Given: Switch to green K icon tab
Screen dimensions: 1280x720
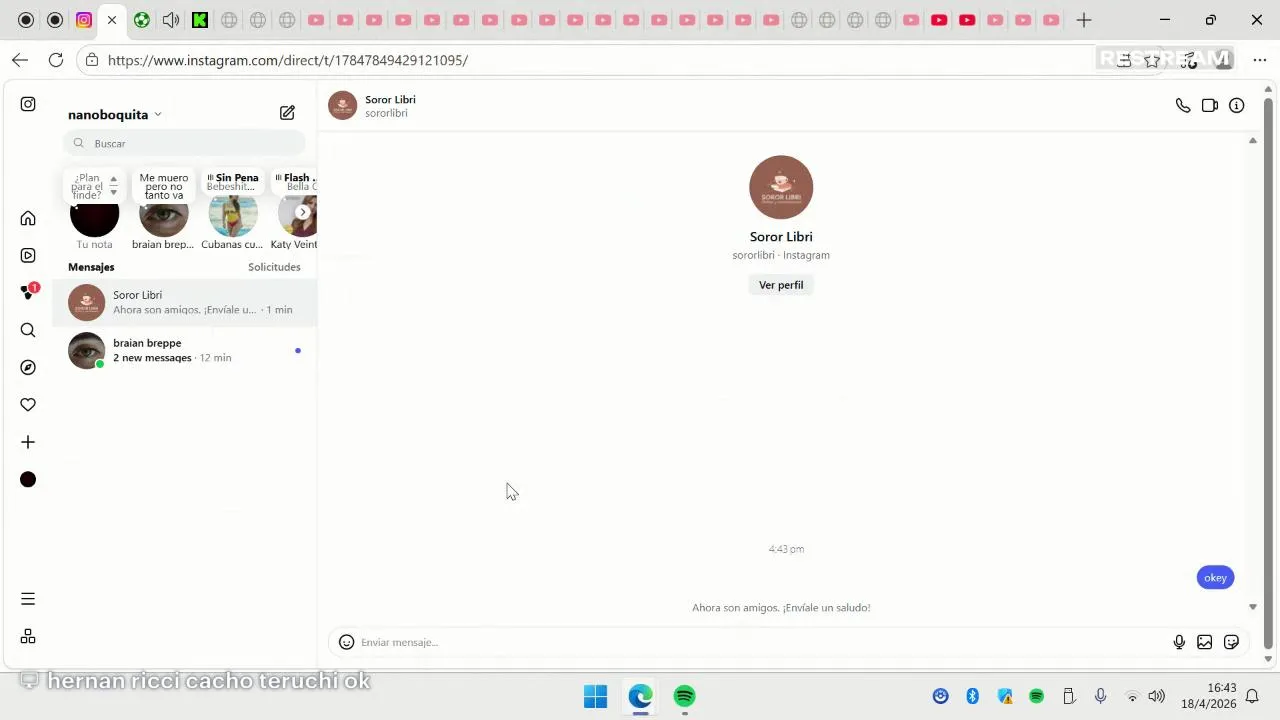Looking at the screenshot, I should (200, 20).
